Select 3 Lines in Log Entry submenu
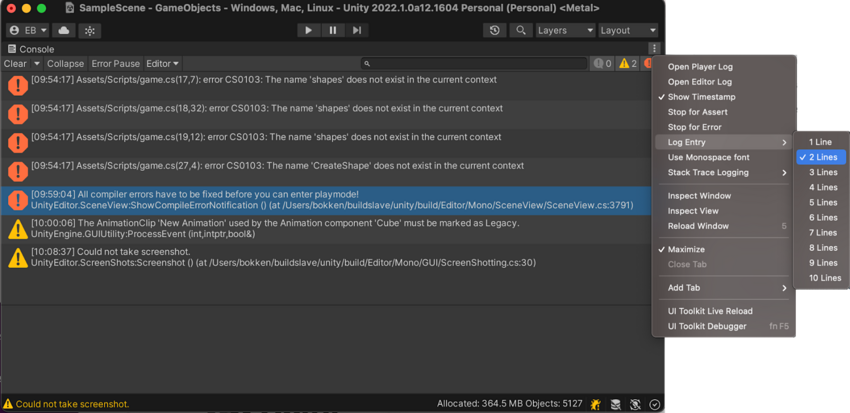850x413 pixels. click(x=823, y=172)
